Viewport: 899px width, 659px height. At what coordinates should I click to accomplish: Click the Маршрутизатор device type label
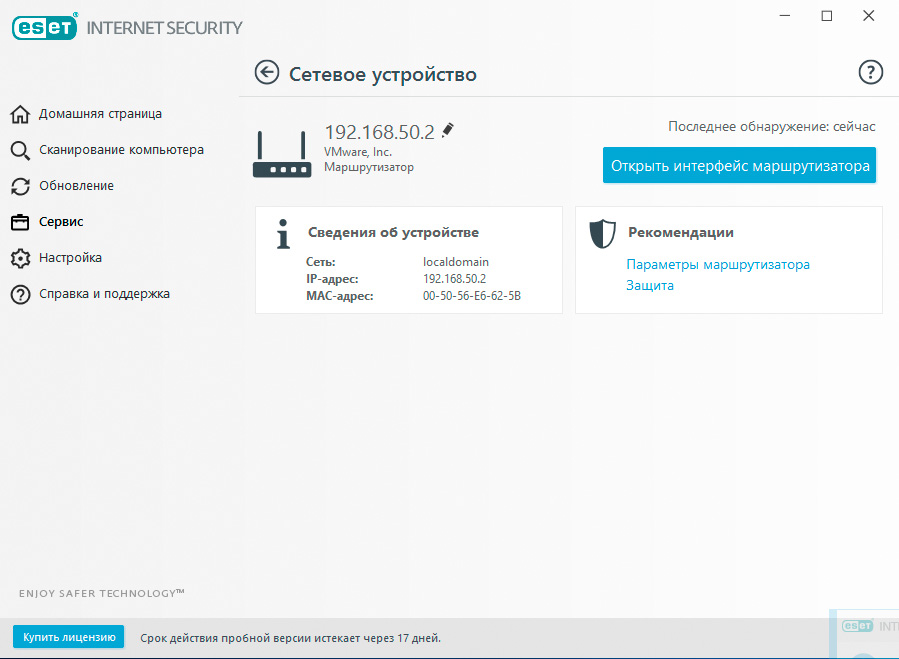[369, 167]
